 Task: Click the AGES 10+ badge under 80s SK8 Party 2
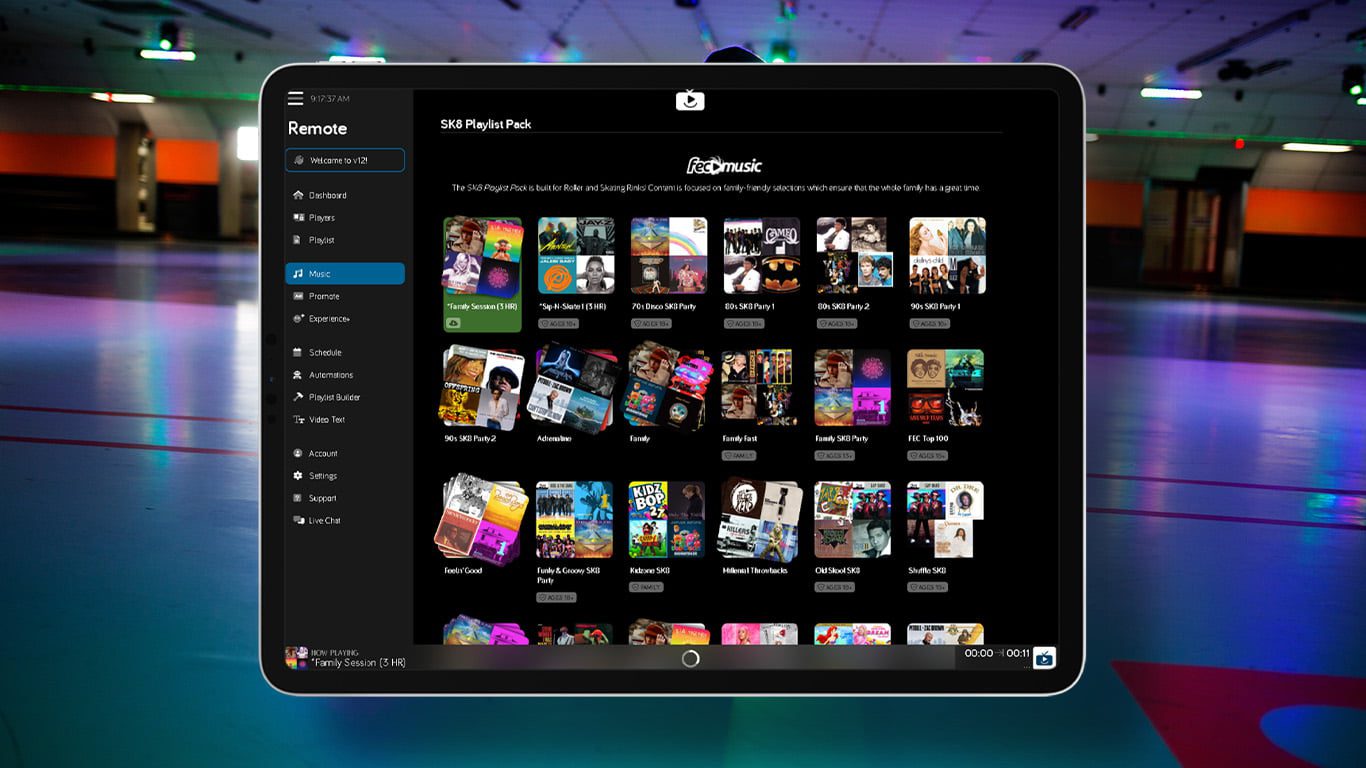(837, 324)
